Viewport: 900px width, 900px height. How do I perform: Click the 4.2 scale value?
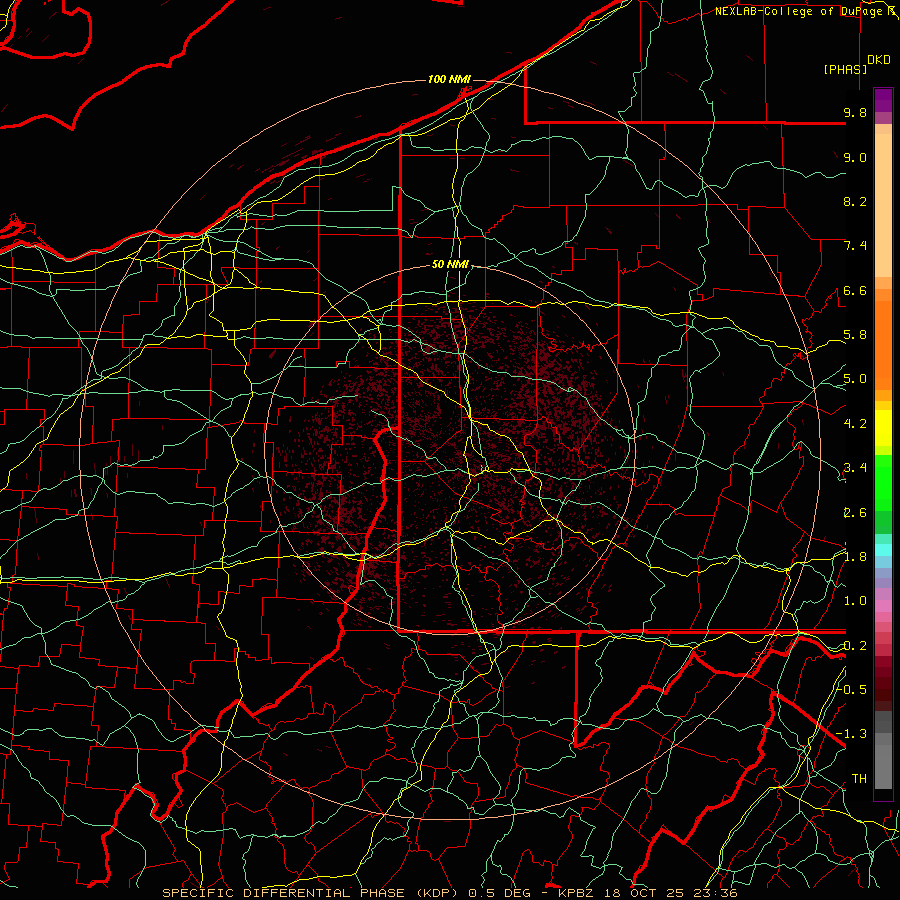tap(855, 424)
